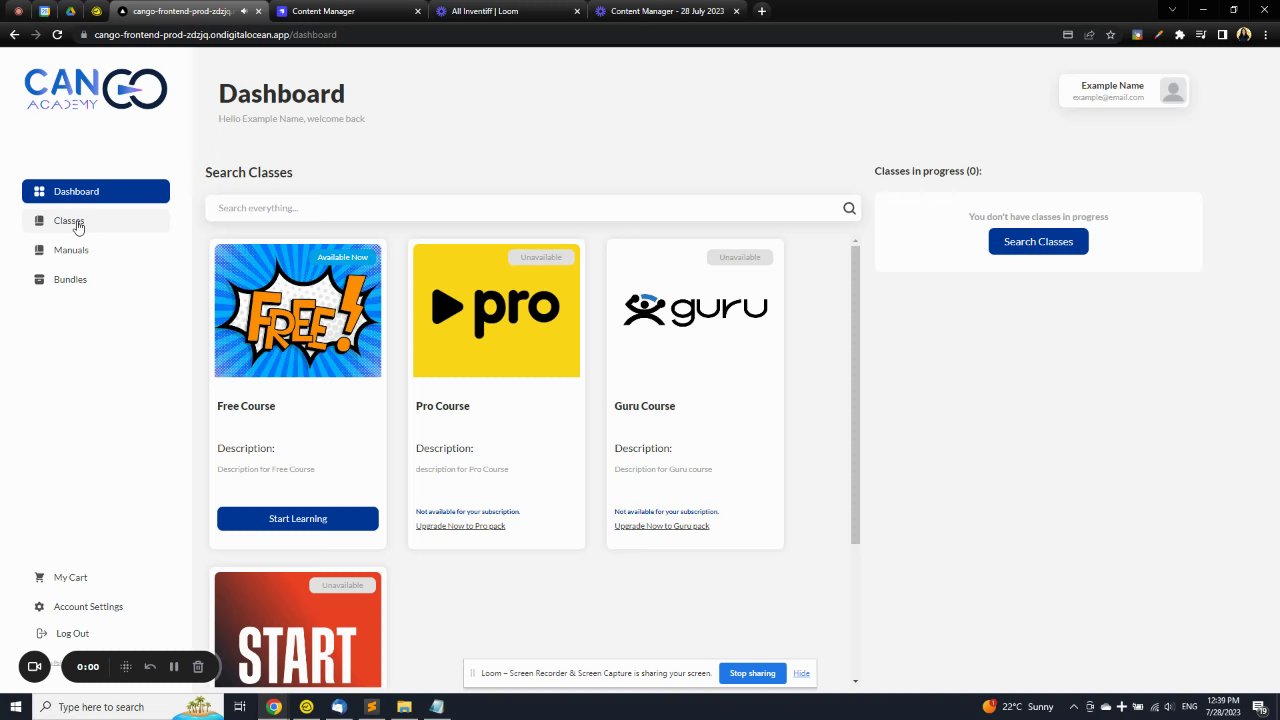Click the browser address bar
Image resolution: width=1280 pixels, height=720 pixels.
point(560,34)
